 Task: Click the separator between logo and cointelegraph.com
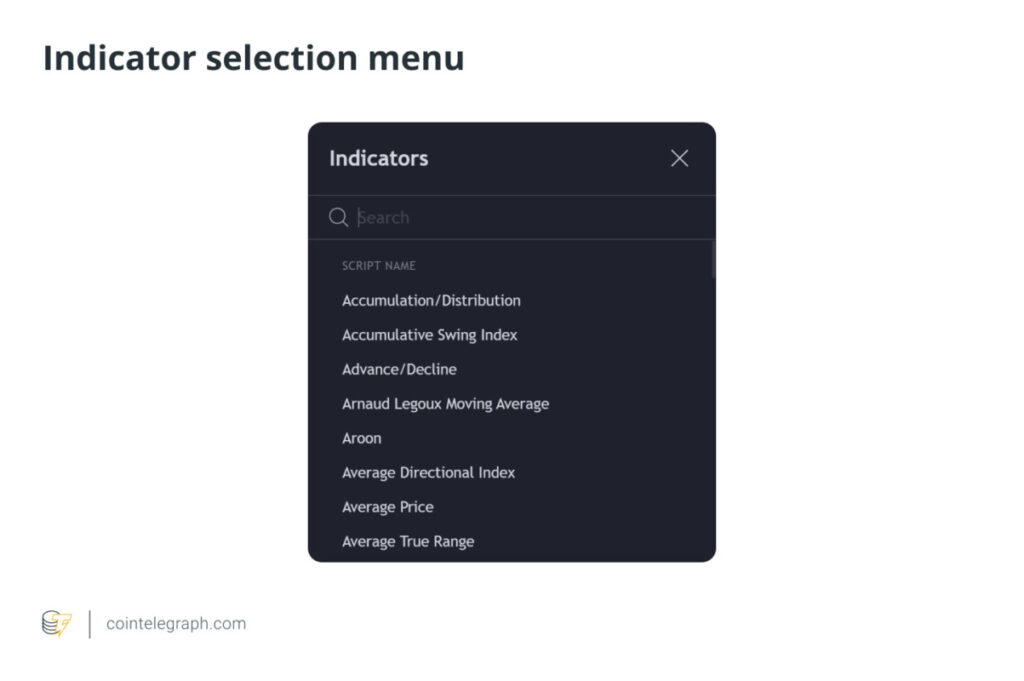(91, 623)
